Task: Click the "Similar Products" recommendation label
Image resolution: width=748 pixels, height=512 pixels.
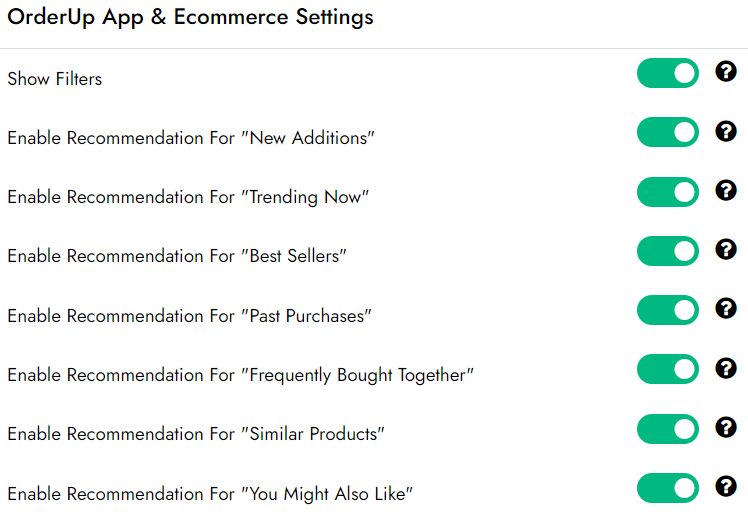Action: (196, 434)
